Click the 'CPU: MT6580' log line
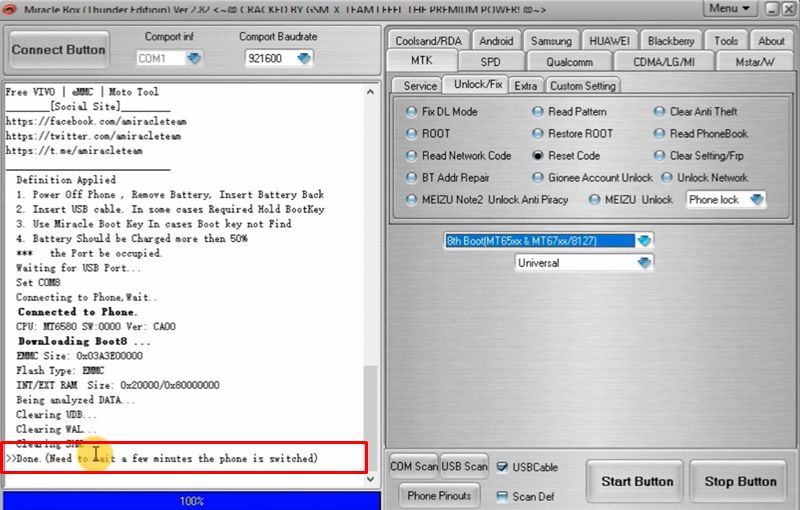800x510 pixels. pyautogui.click(x=96, y=326)
